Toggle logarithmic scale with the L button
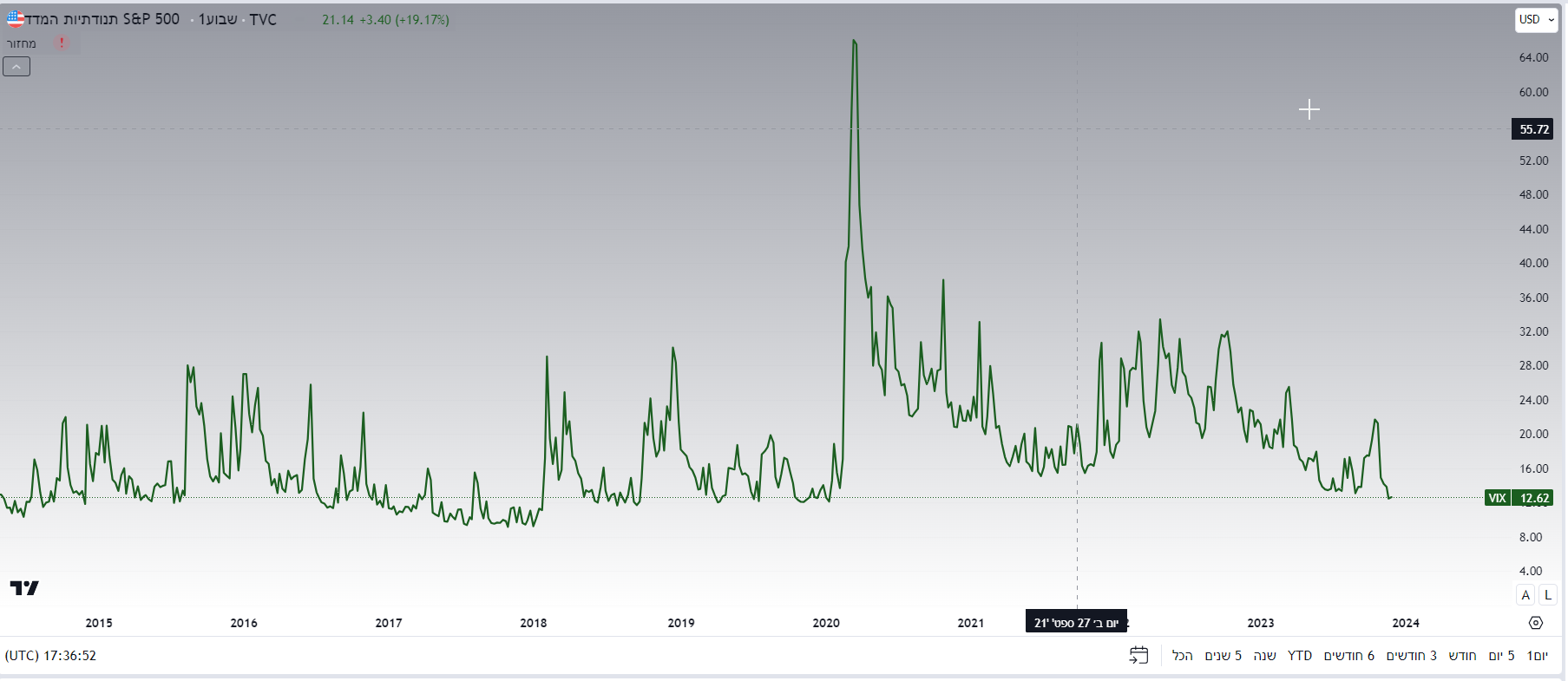Screen dimensions: 1568x681 [x=1548, y=595]
